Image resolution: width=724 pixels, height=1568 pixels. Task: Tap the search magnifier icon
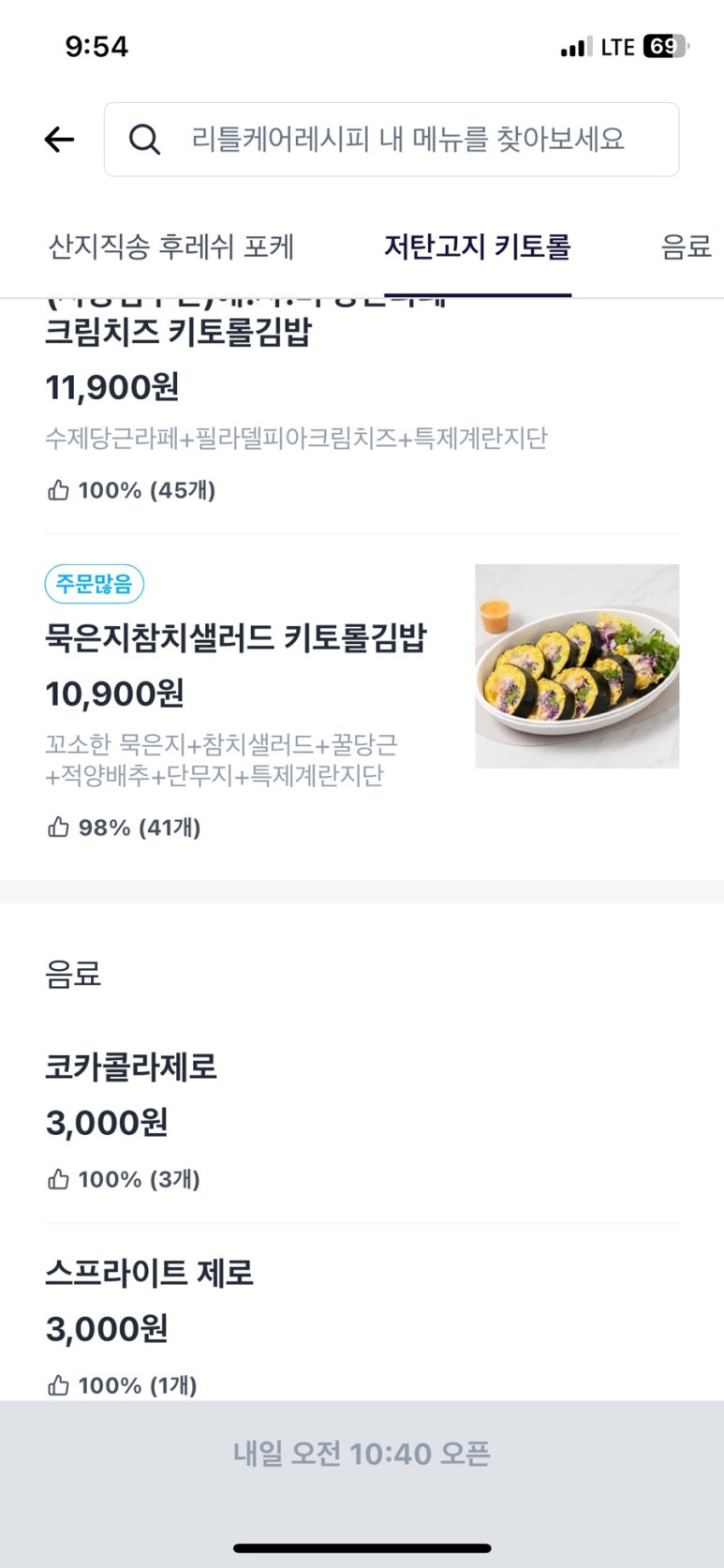[x=144, y=140]
